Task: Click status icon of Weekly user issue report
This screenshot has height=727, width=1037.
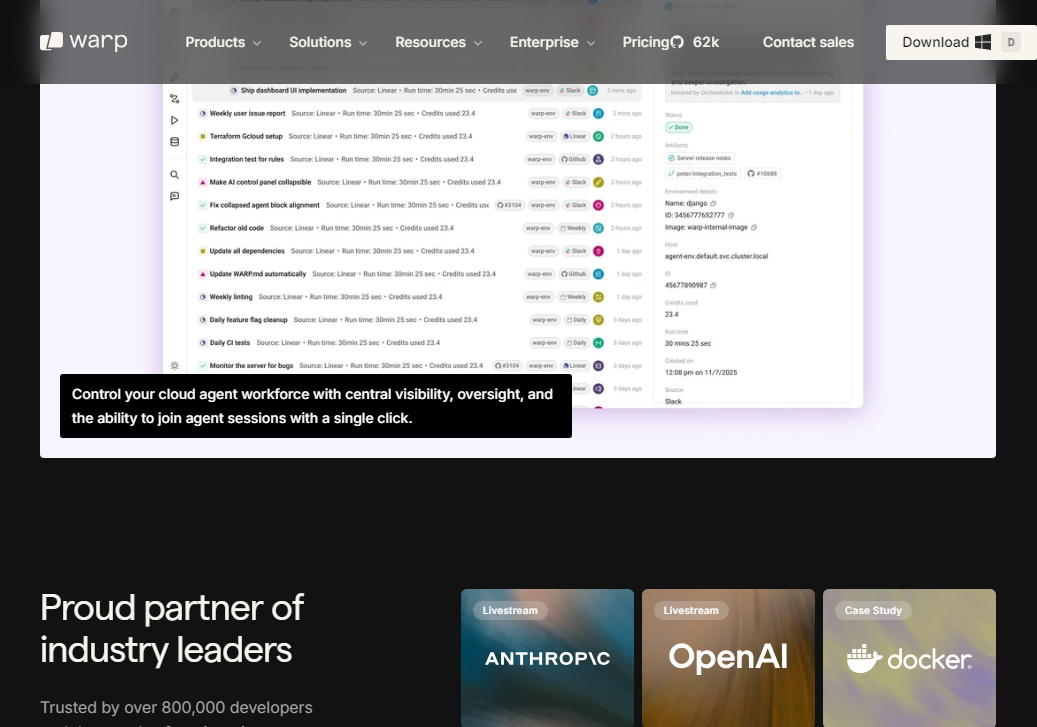Action: 202,113
